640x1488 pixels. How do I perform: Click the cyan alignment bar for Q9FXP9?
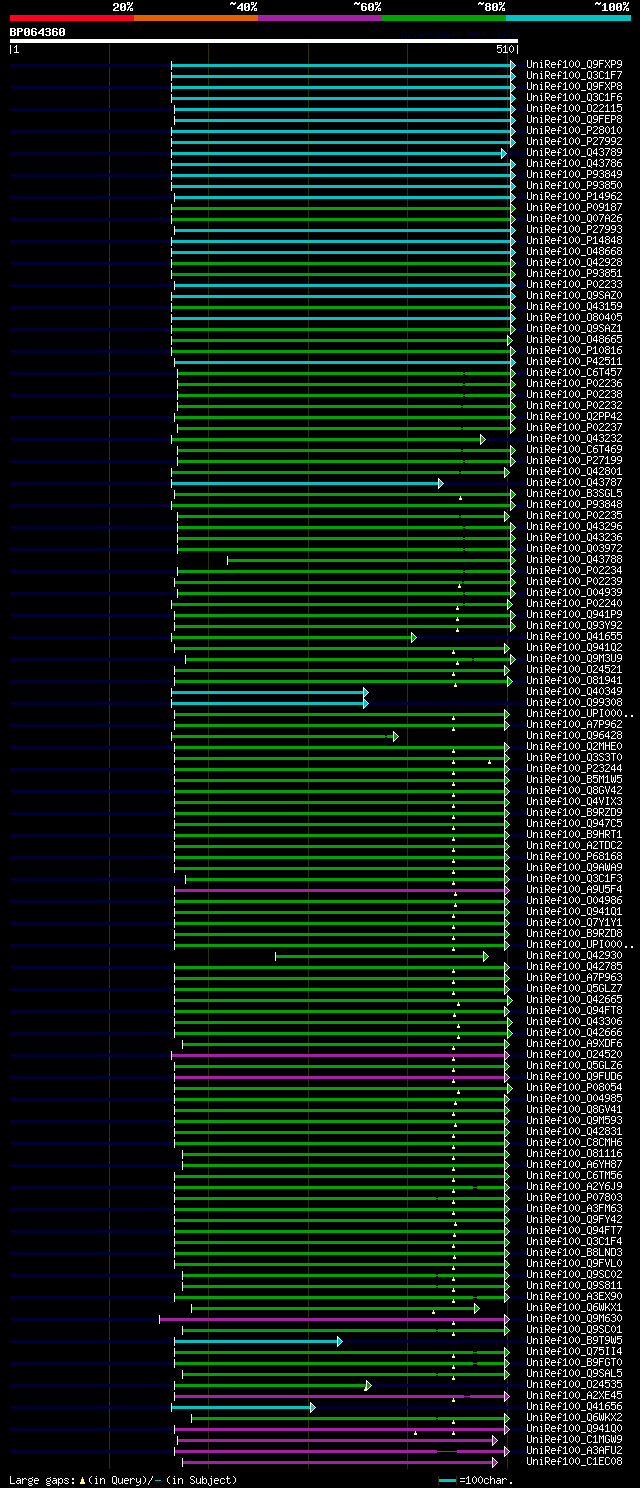pos(343,65)
